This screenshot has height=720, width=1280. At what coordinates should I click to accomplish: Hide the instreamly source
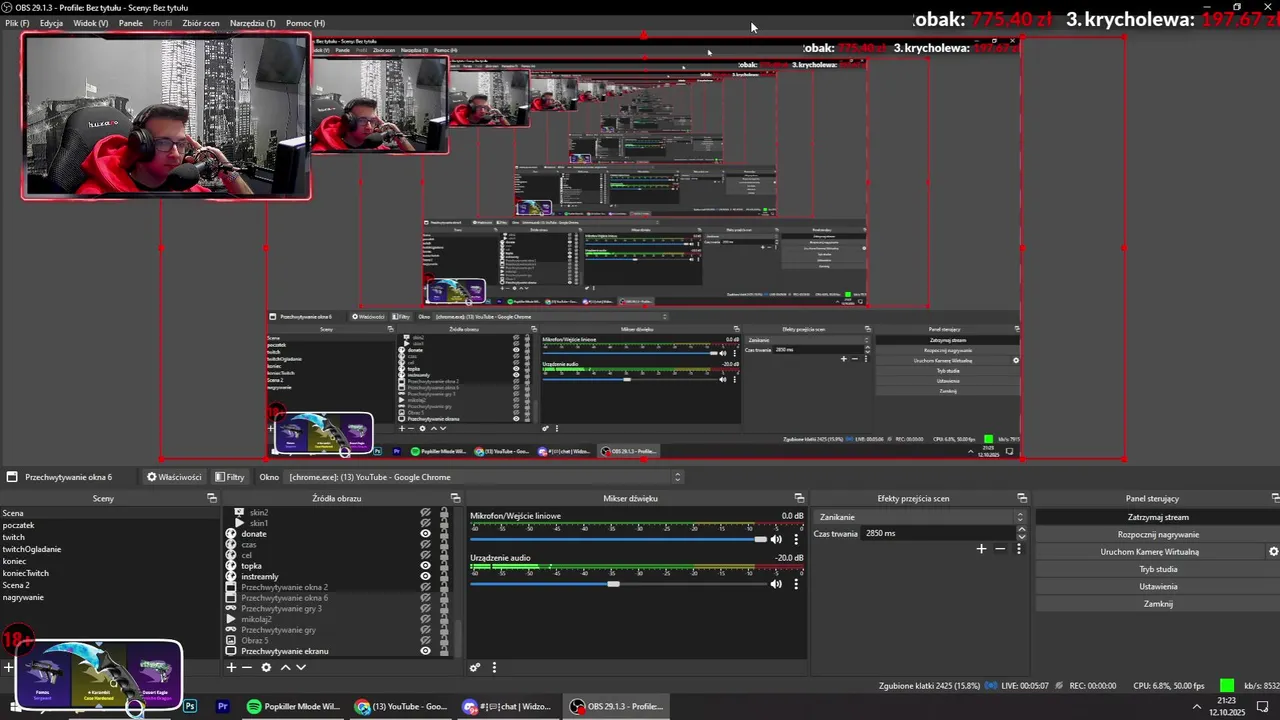425,576
